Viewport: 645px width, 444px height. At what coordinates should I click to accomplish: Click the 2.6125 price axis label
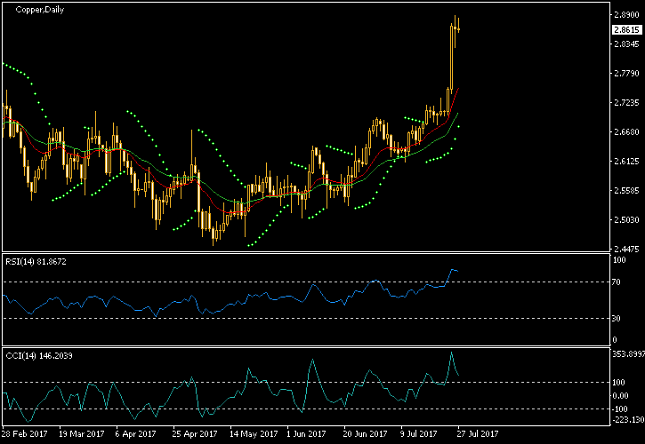[x=627, y=161]
